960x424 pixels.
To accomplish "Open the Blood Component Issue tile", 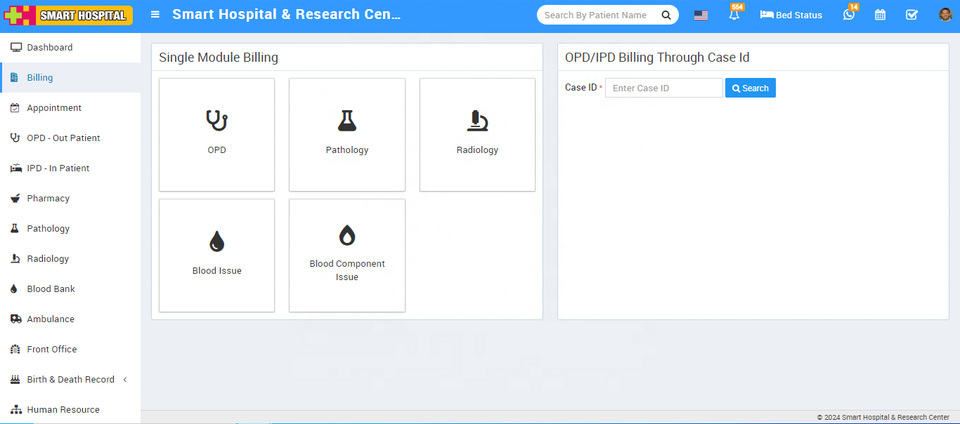I will [347, 254].
